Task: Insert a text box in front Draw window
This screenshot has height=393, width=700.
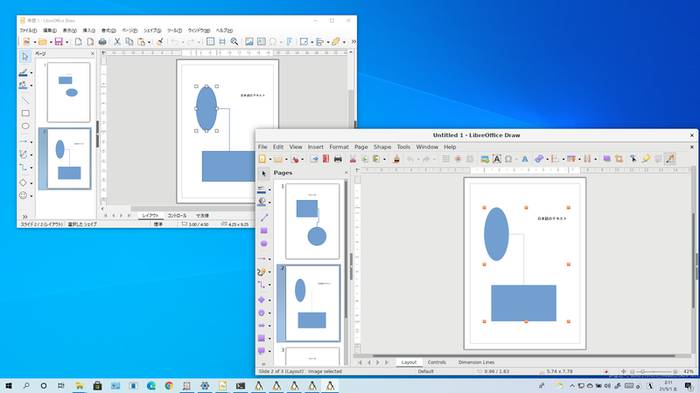Action: (x=496, y=159)
